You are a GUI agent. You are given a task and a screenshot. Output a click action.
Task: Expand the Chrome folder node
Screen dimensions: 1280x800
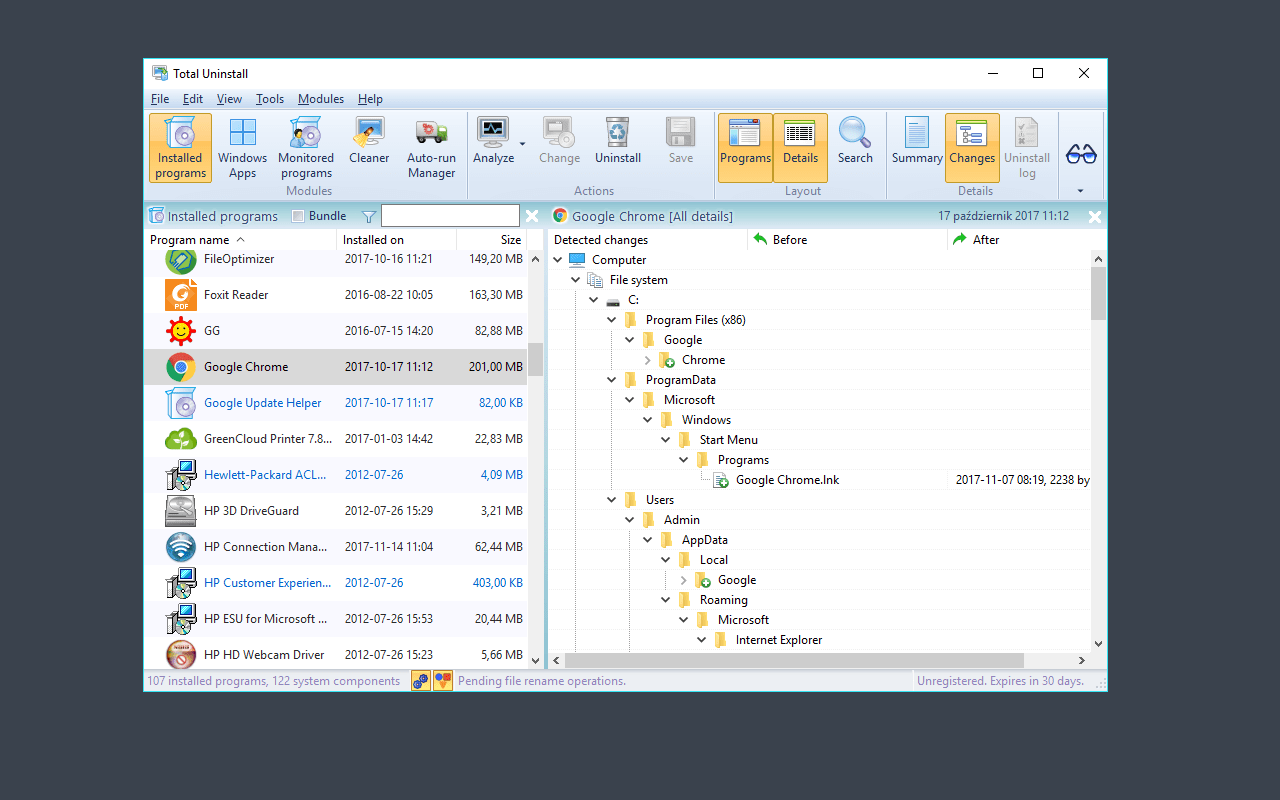tap(648, 360)
